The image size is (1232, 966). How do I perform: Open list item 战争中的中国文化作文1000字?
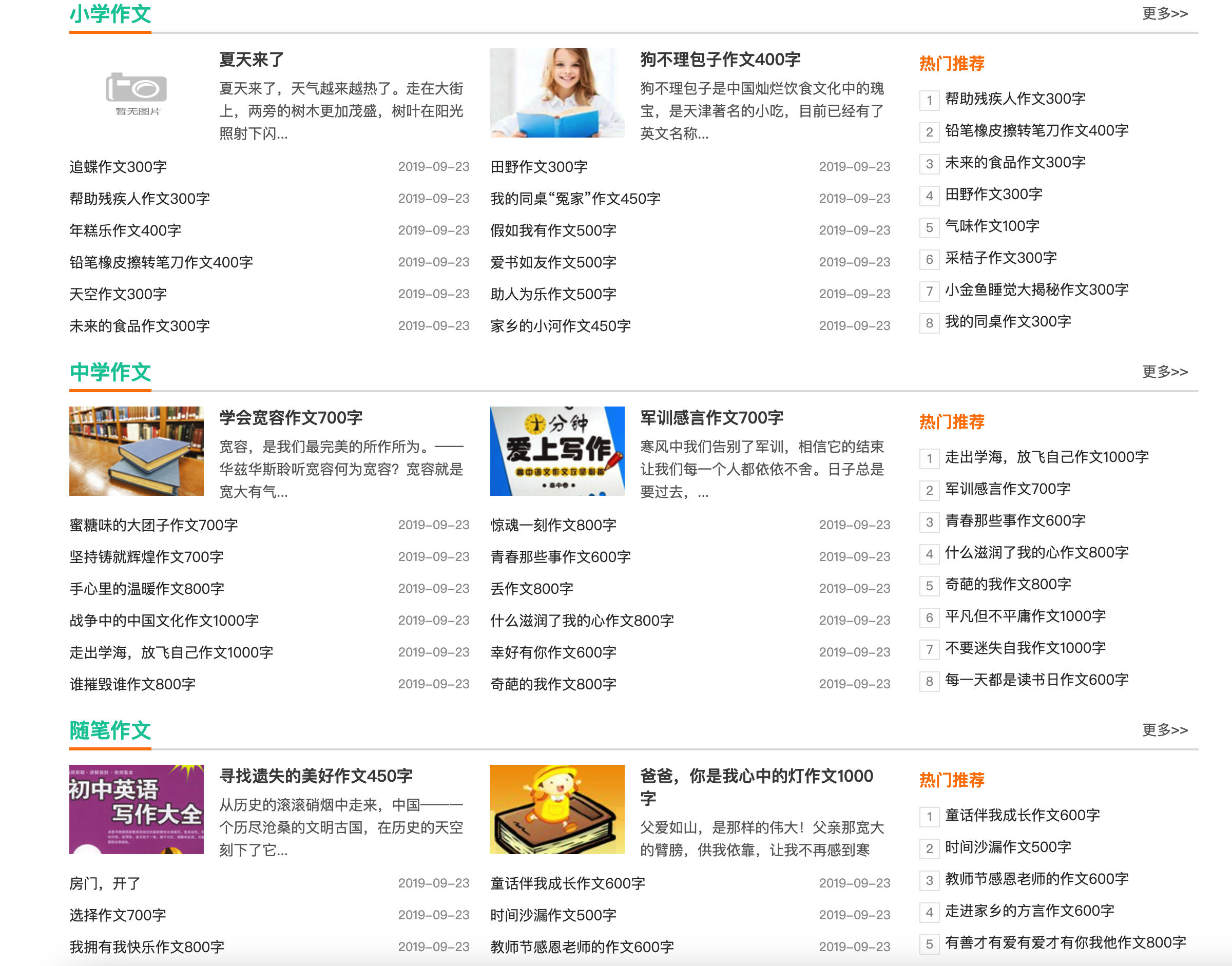164,621
